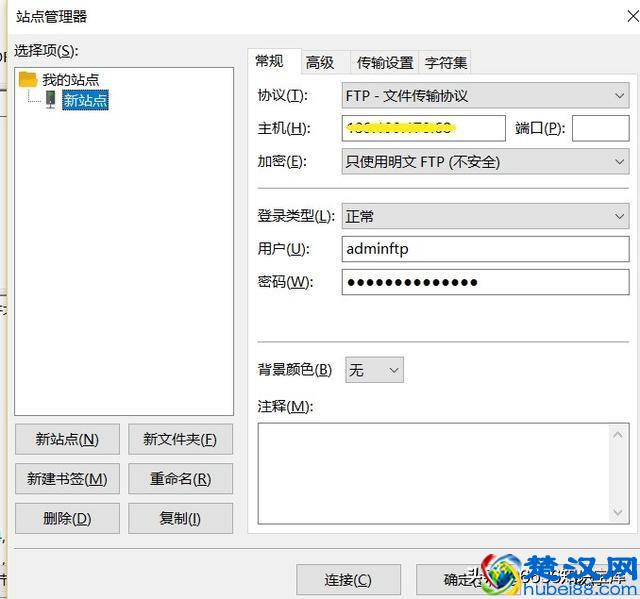Click the 新站点(N) button

click(x=67, y=439)
